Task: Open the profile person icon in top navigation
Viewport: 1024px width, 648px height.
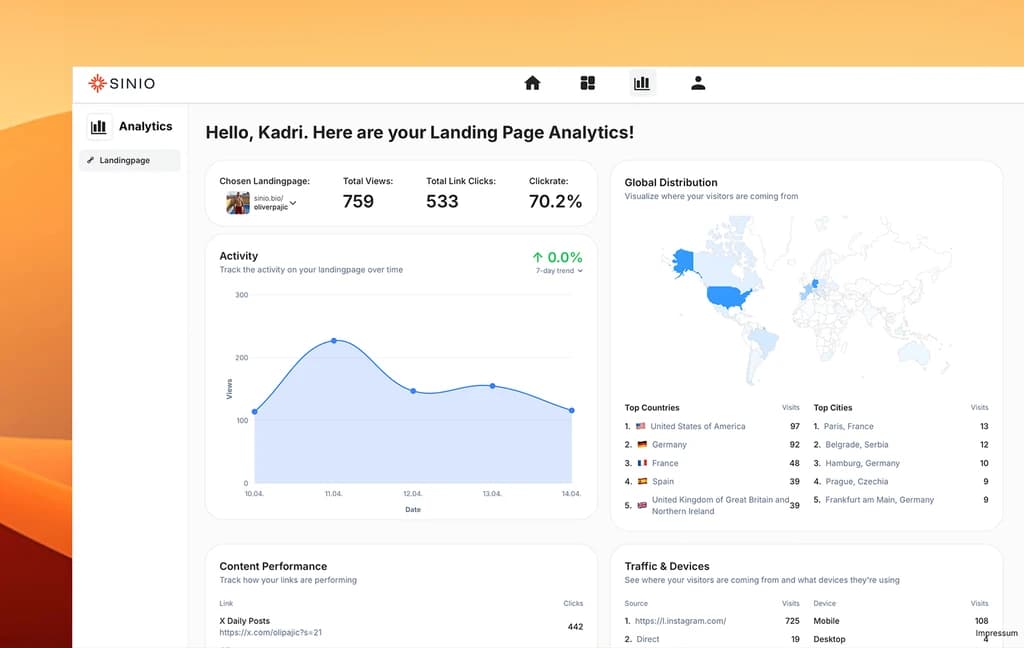Action: 697,83
